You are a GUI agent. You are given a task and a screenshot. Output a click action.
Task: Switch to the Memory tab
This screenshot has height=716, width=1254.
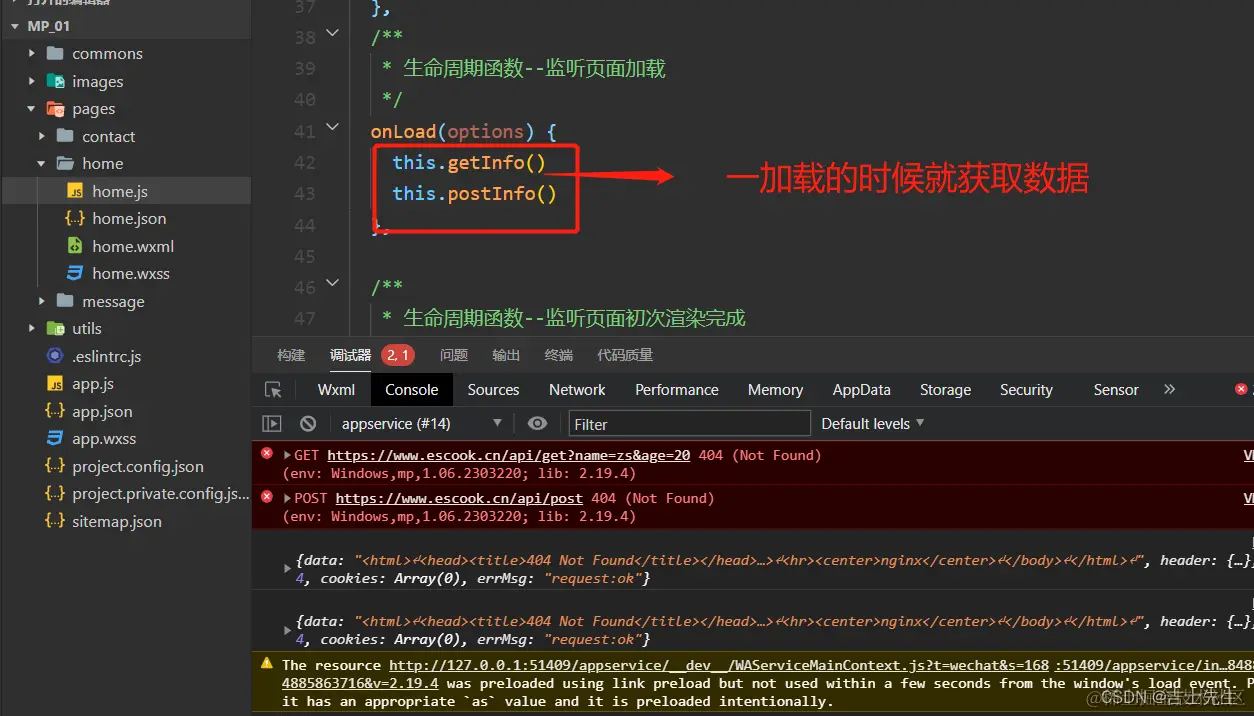(775, 390)
